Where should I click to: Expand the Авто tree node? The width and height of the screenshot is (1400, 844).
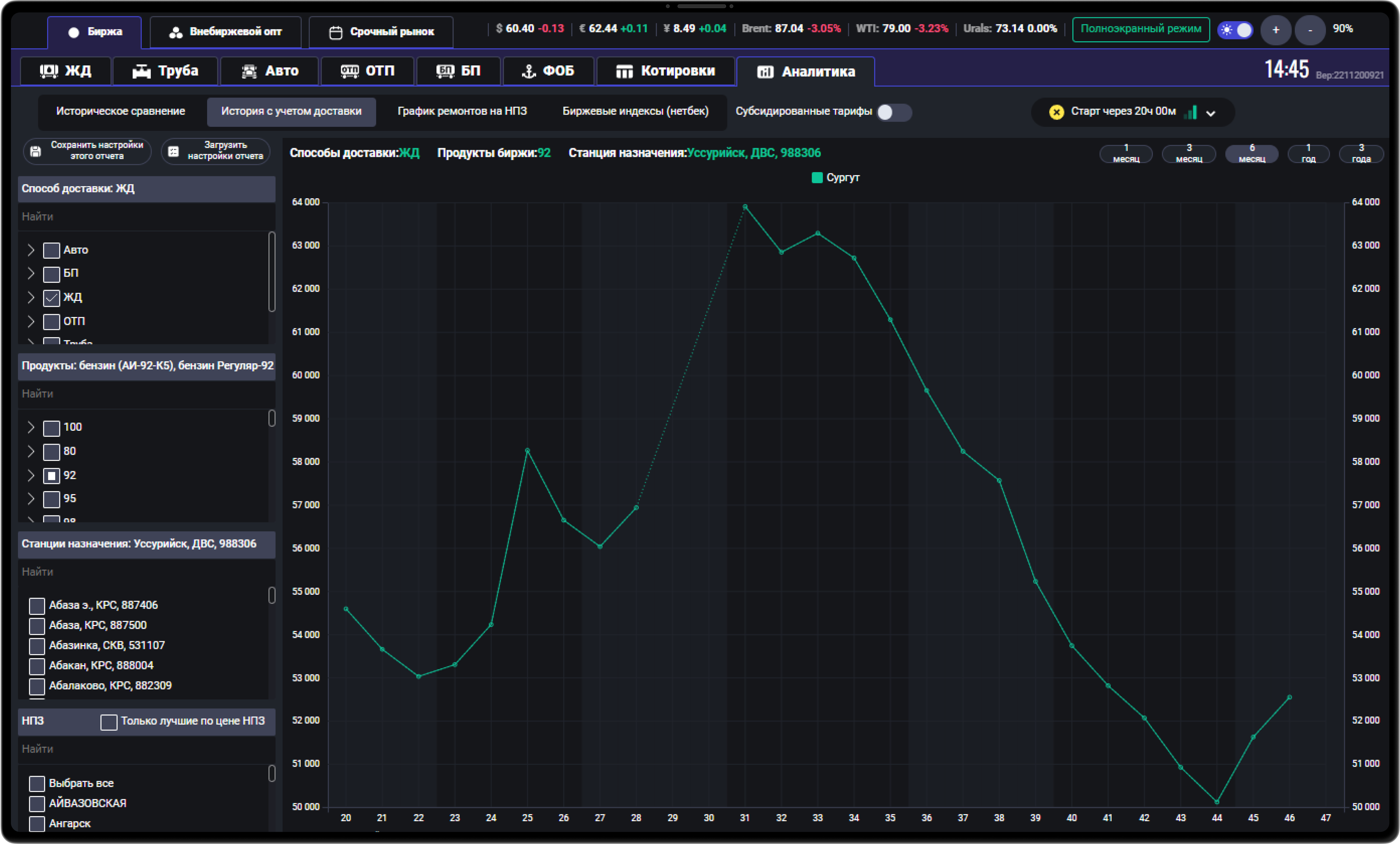point(31,250)
